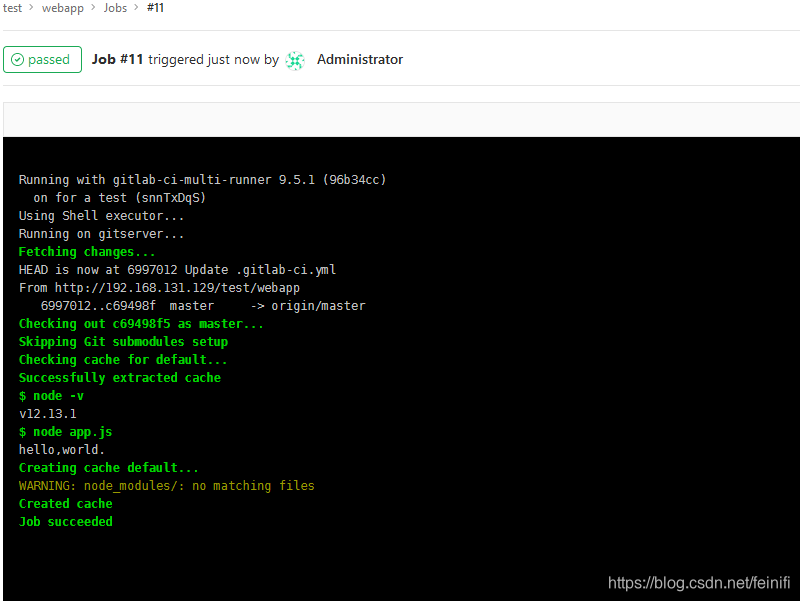Click the 'Running on gitserver...' log line
Screen dimensions: 800x602
pos(102,234)
